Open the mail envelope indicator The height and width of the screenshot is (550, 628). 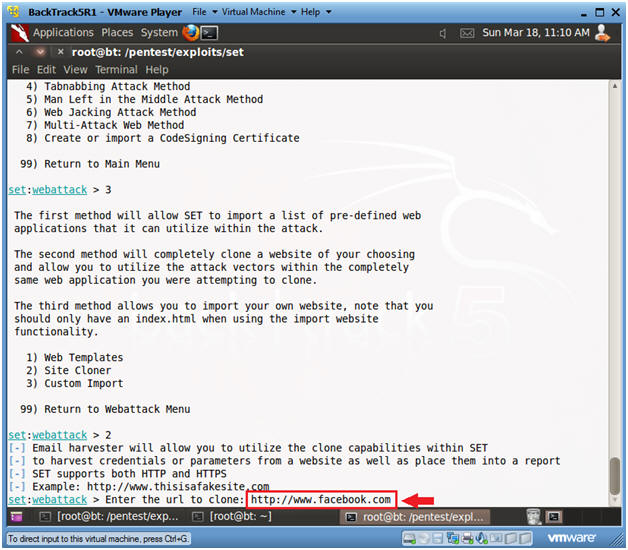(467, 33)
